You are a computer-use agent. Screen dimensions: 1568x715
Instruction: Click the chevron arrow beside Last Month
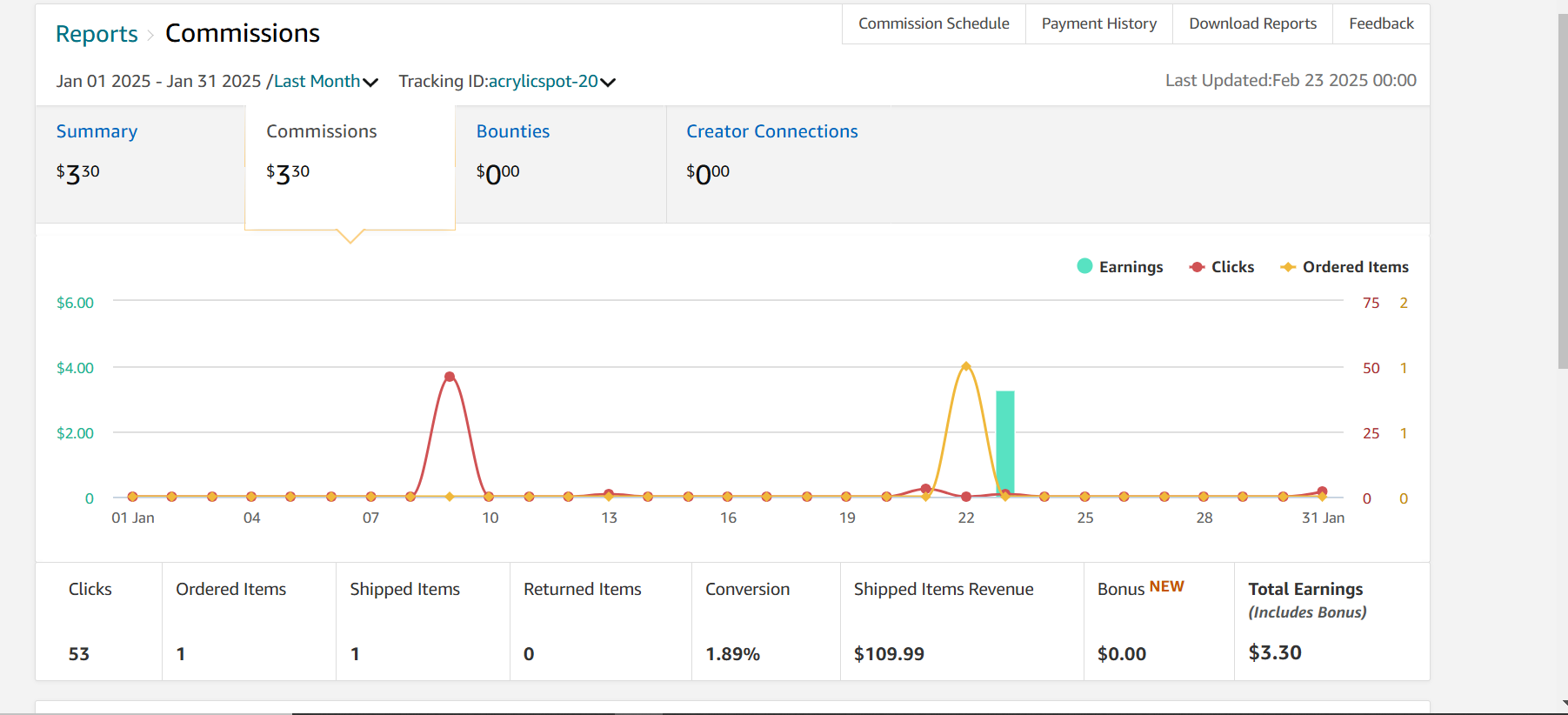(370, 83)
